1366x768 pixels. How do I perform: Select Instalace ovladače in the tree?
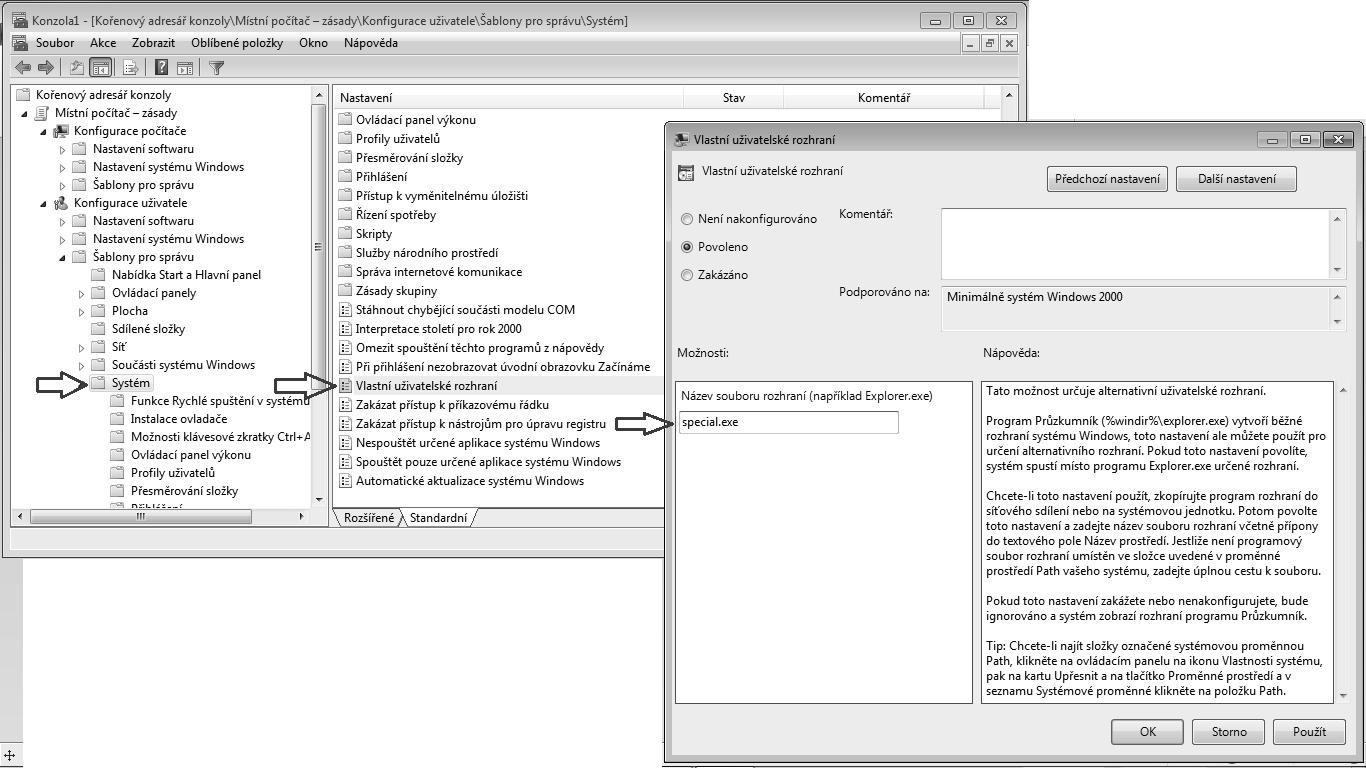(179, 419)
